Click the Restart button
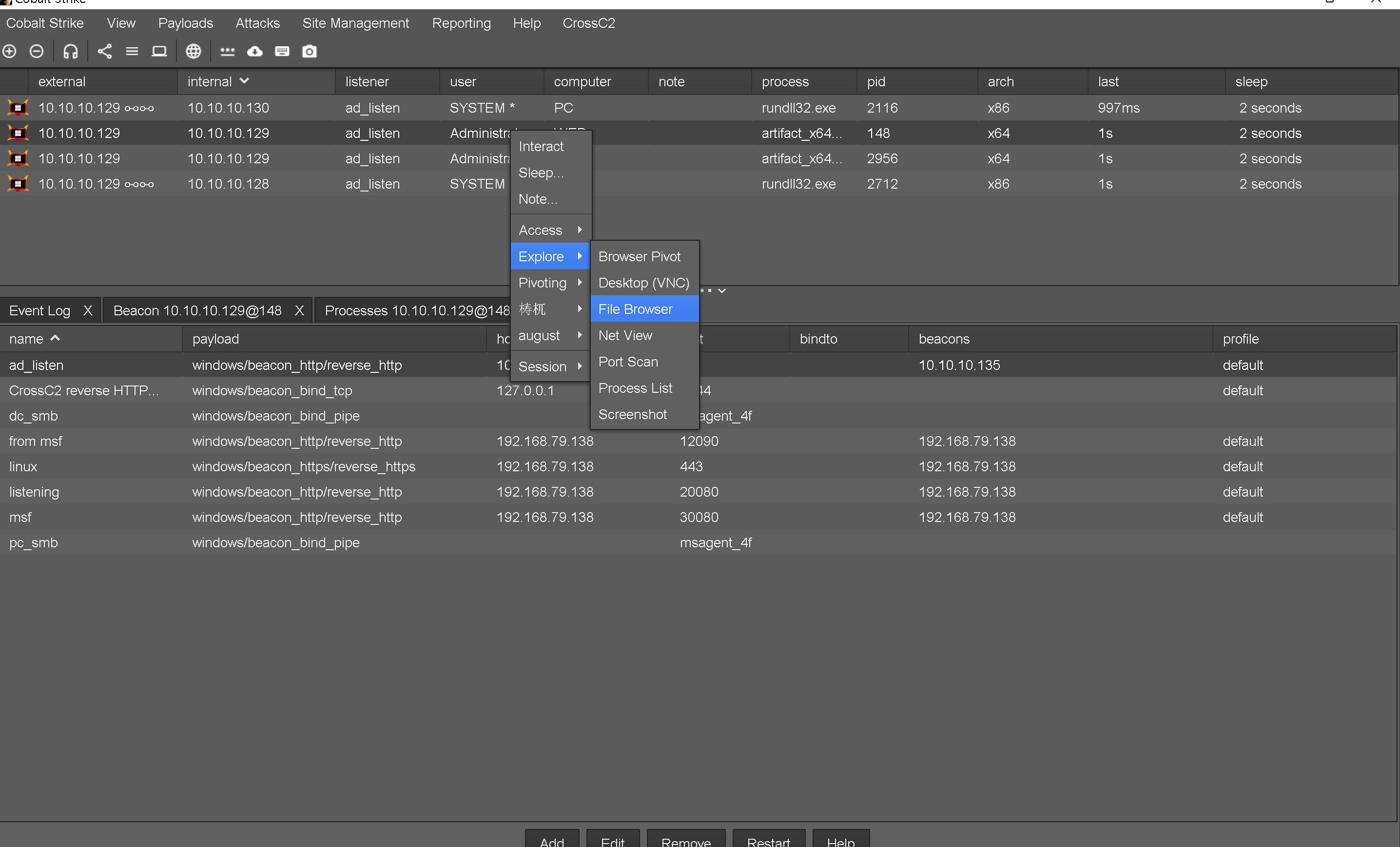This screenshot has width=1400, height=847. pyautogui.click(x=768, y=841)
